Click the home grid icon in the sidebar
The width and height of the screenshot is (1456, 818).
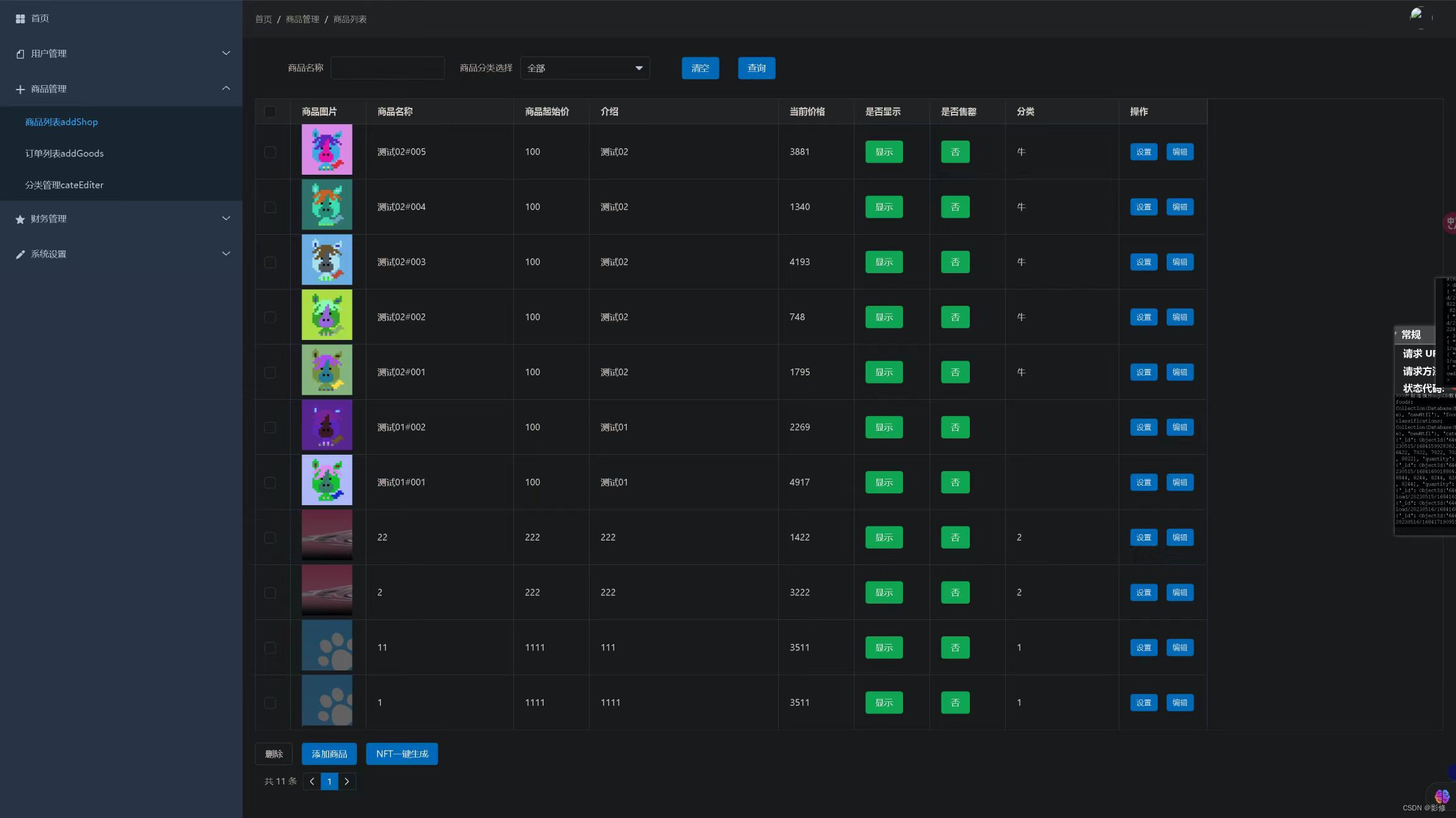click(20, 19)
